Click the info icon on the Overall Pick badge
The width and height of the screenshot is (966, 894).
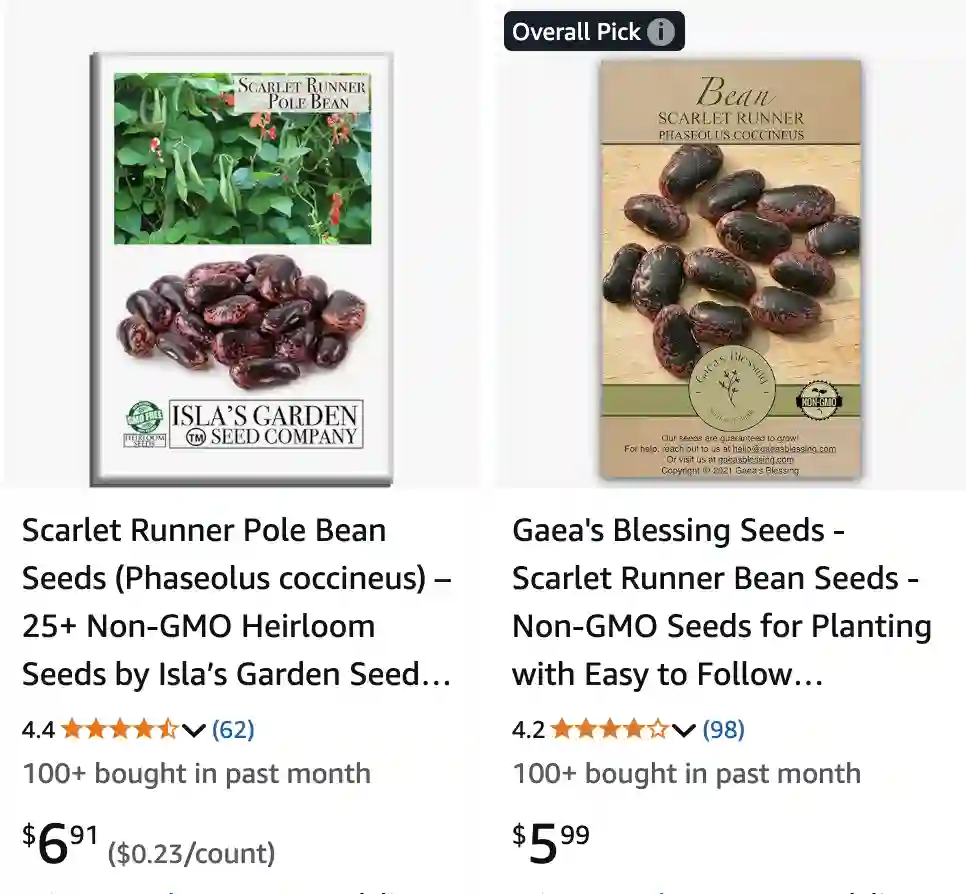click(x=662, y=31)
